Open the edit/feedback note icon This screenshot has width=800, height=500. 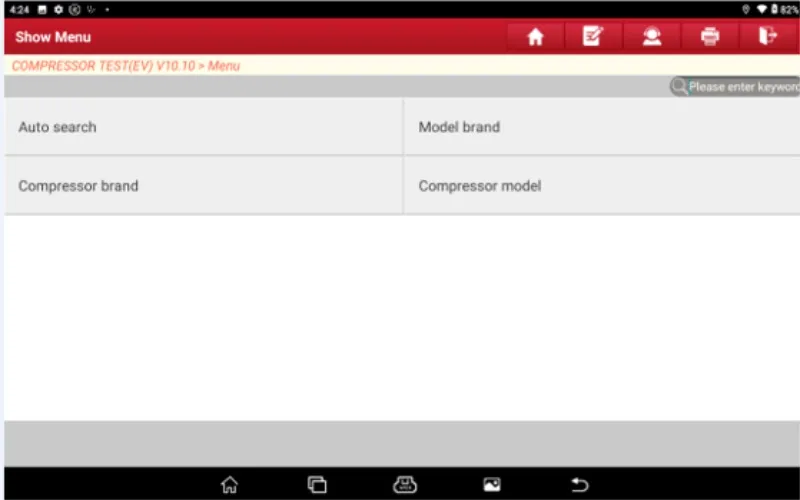click(x=593, y=37)
